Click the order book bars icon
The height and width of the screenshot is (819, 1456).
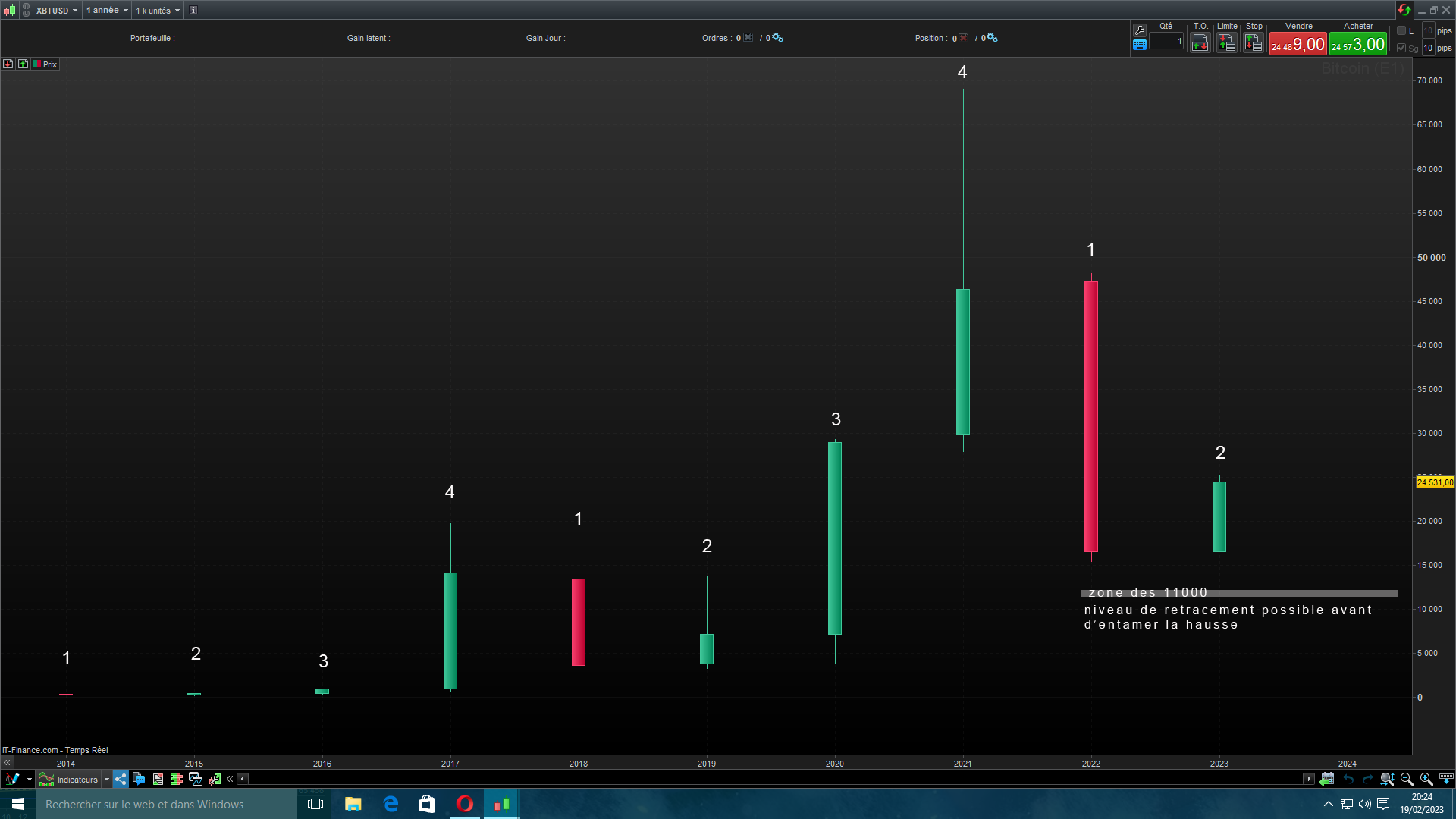(177, 779)
